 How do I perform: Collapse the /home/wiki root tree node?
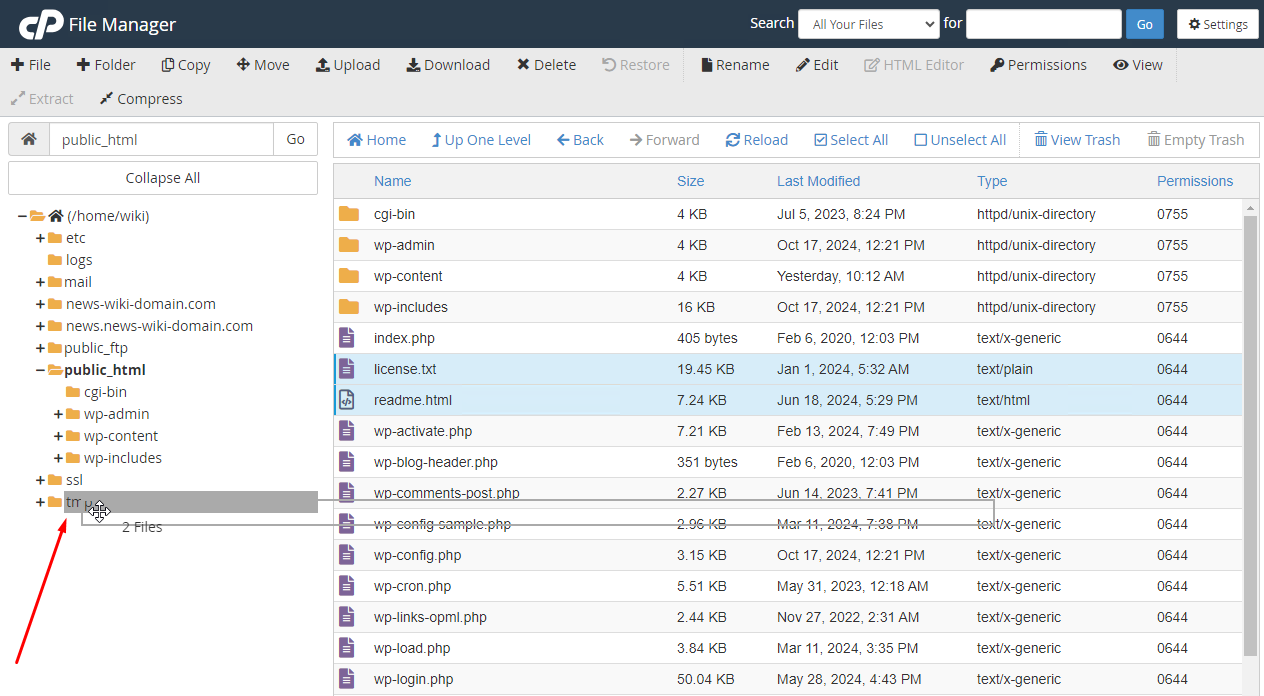22,216
